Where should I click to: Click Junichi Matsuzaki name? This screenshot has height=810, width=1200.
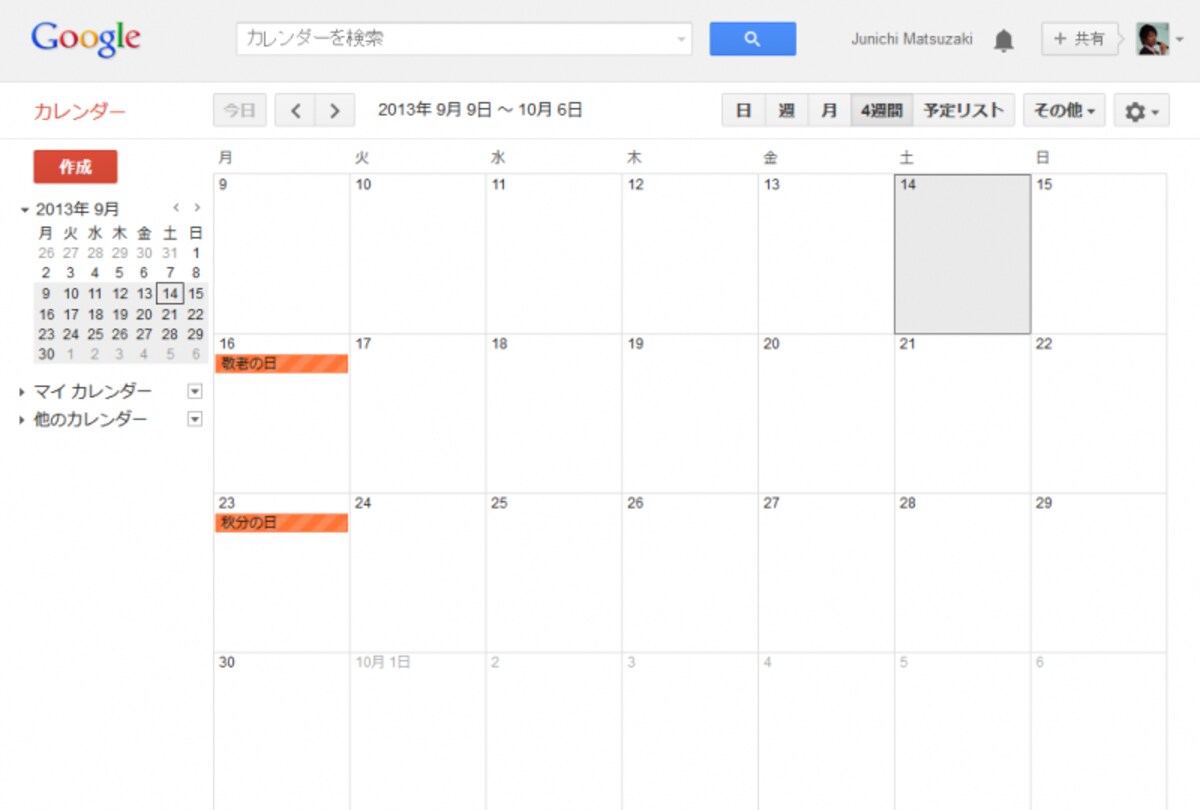point(912,40)
